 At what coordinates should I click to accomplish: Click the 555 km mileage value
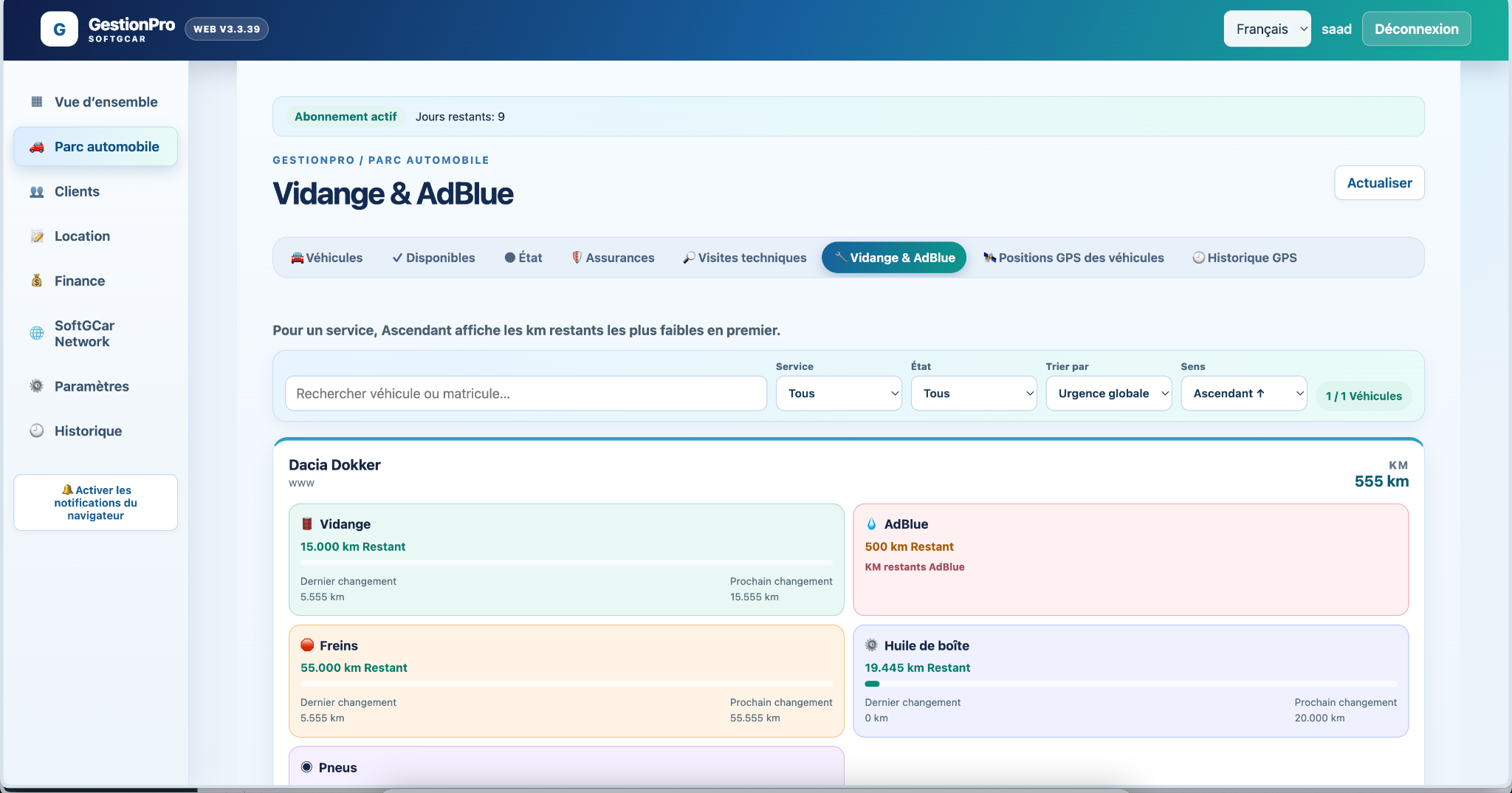coord(1381,481)
